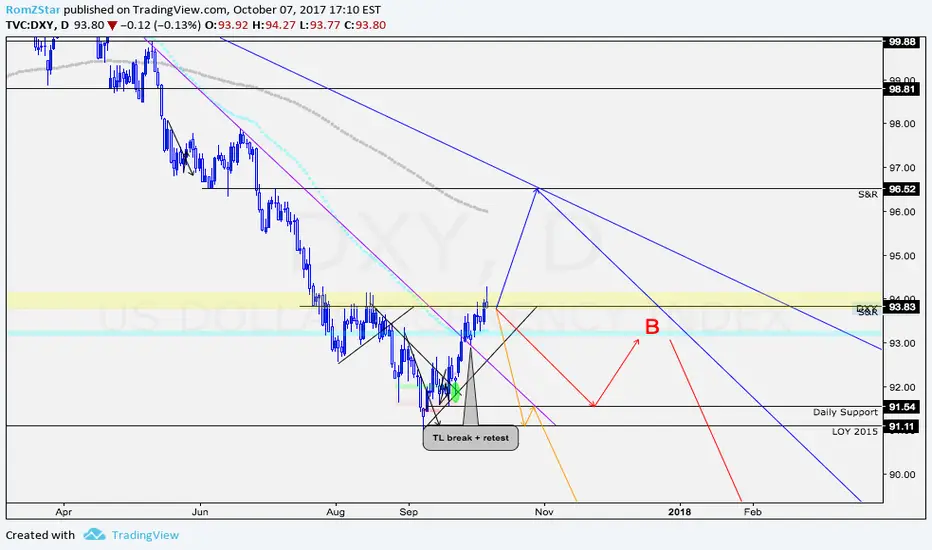This screenshot has width=932, height=550.
Task: Click the 'Created with' footer text
Action: [40, 535]
